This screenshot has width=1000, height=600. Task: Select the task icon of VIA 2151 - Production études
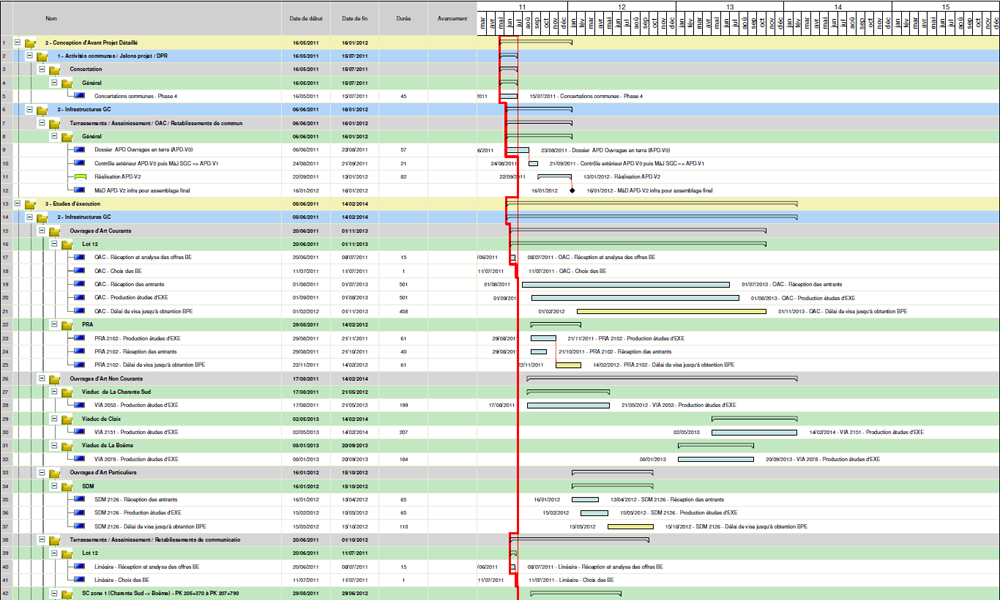point(80,432)
